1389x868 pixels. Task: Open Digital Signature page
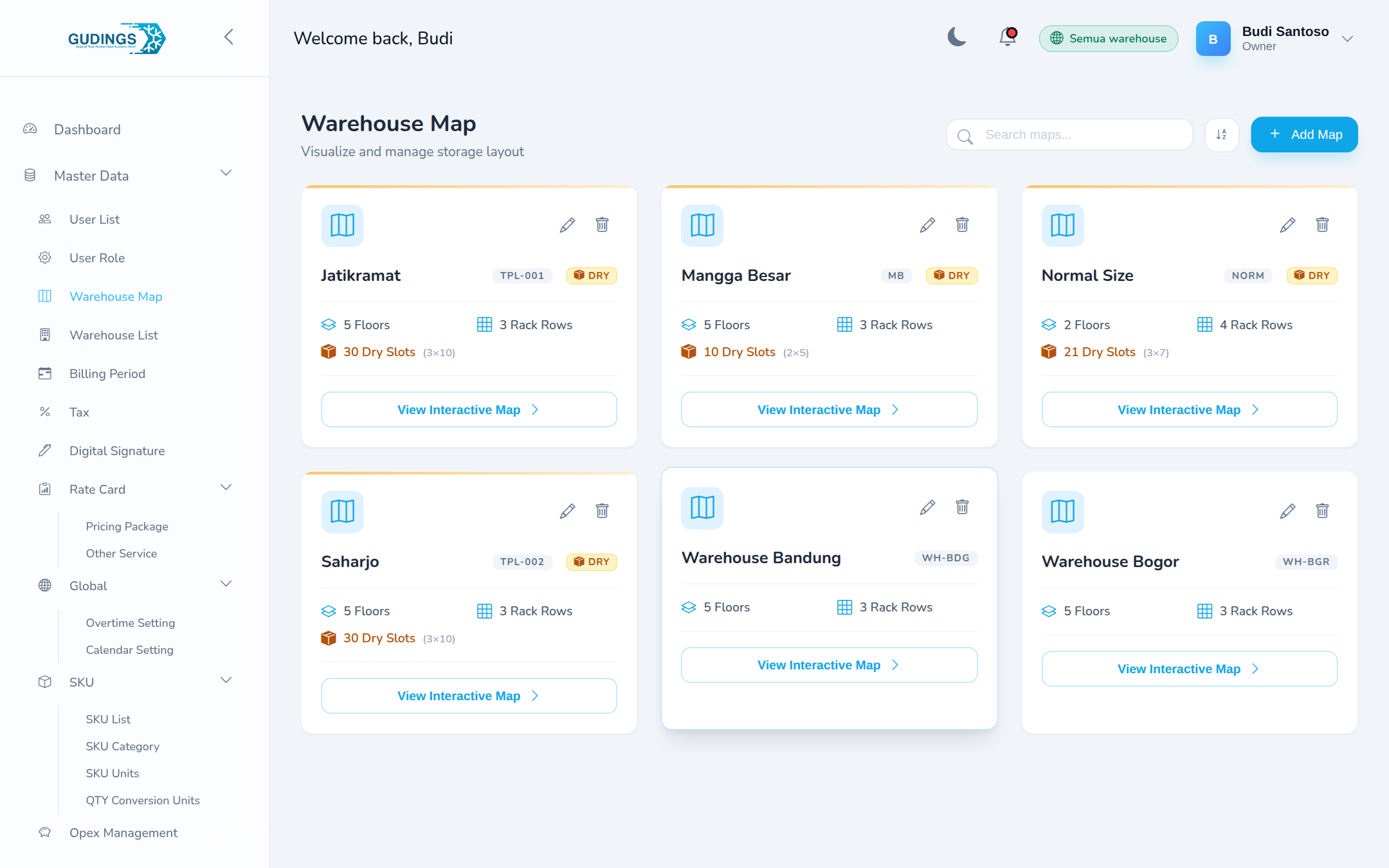(116, 451)
